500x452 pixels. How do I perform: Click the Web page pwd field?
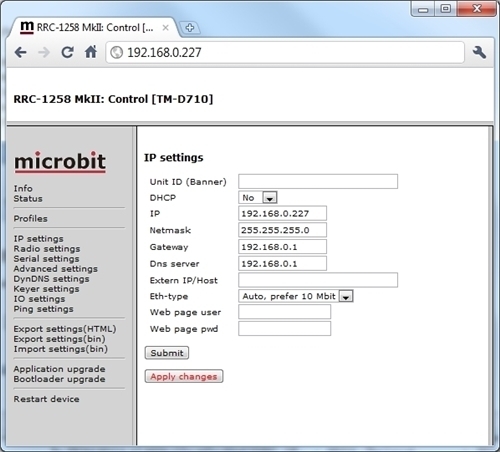tap(284, 329)
